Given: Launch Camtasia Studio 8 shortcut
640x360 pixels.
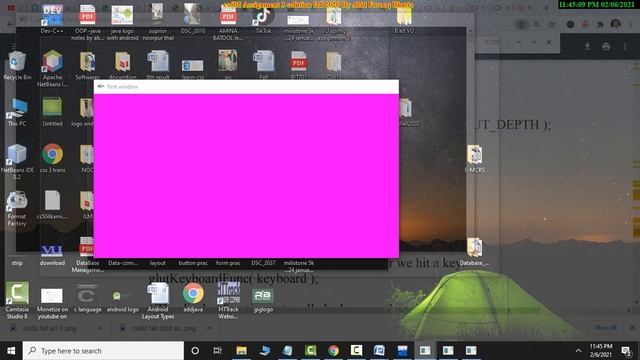Looking at the screenshot, I should [x=17, y=300].
